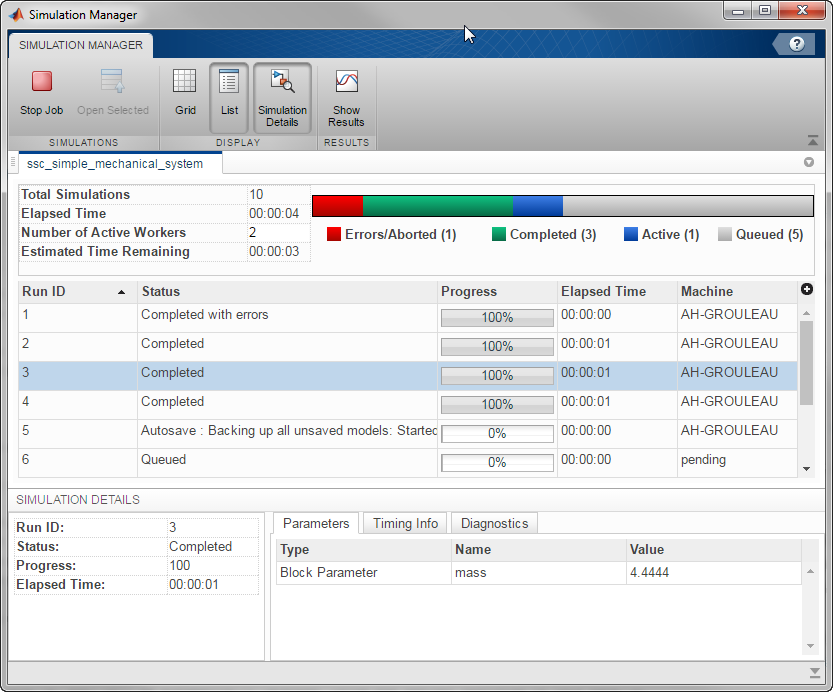Sort by the Run ID column header
The height and width of the screenshot is (692, 833).
[x=76, y=291]
